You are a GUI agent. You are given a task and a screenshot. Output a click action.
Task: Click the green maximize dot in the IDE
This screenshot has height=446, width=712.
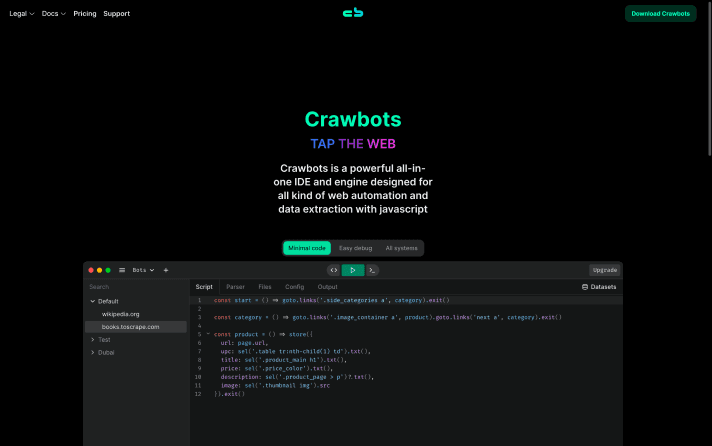point(108,270)
